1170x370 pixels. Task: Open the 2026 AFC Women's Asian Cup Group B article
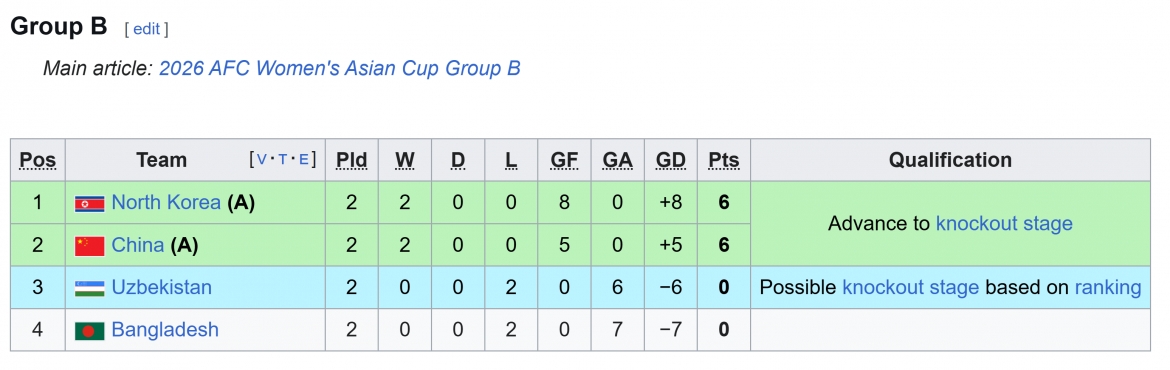(x=340, y=69)
